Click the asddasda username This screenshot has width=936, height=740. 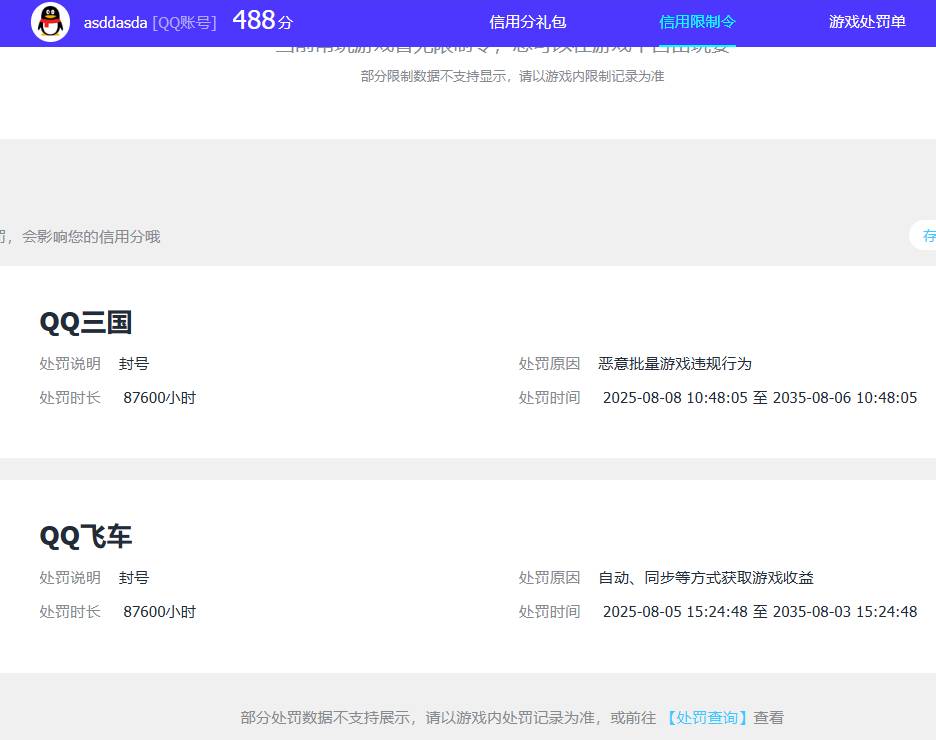pyautogui.click(x=115, y=22)
